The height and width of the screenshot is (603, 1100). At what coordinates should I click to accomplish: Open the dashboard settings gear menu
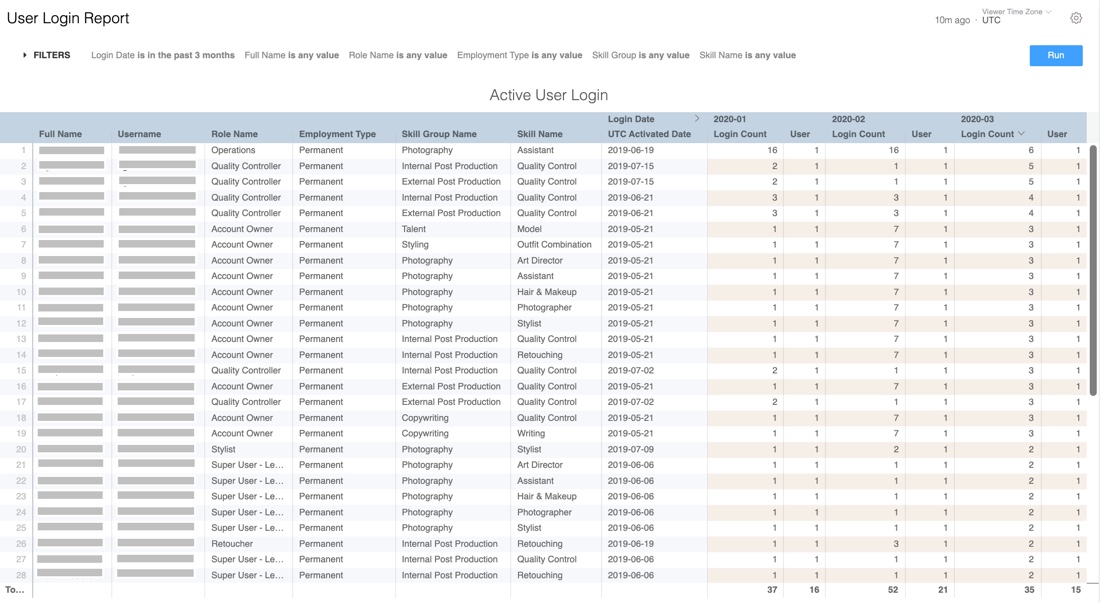point(1076,18)
